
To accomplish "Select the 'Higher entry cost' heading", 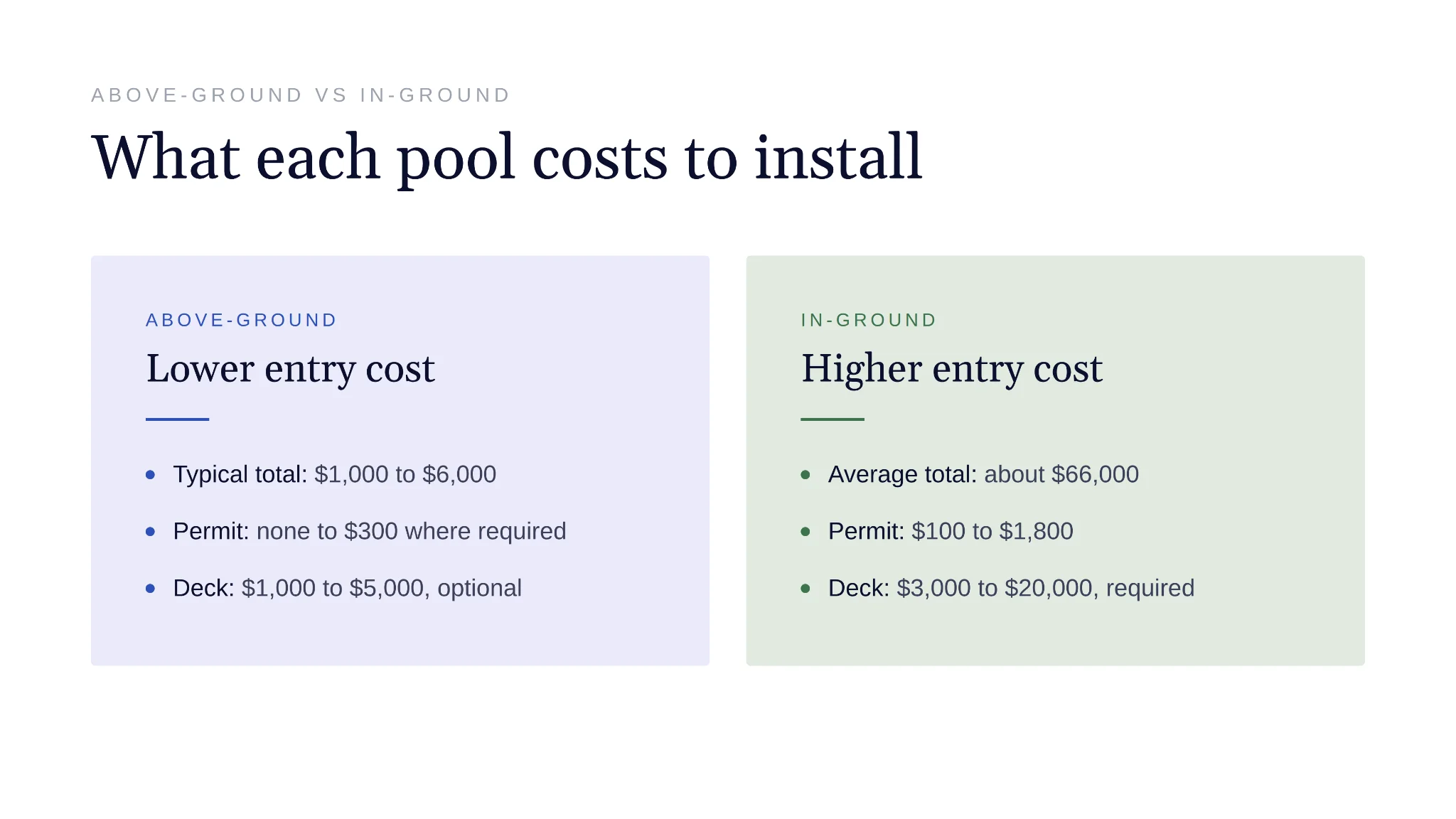I will click(952, 369).
